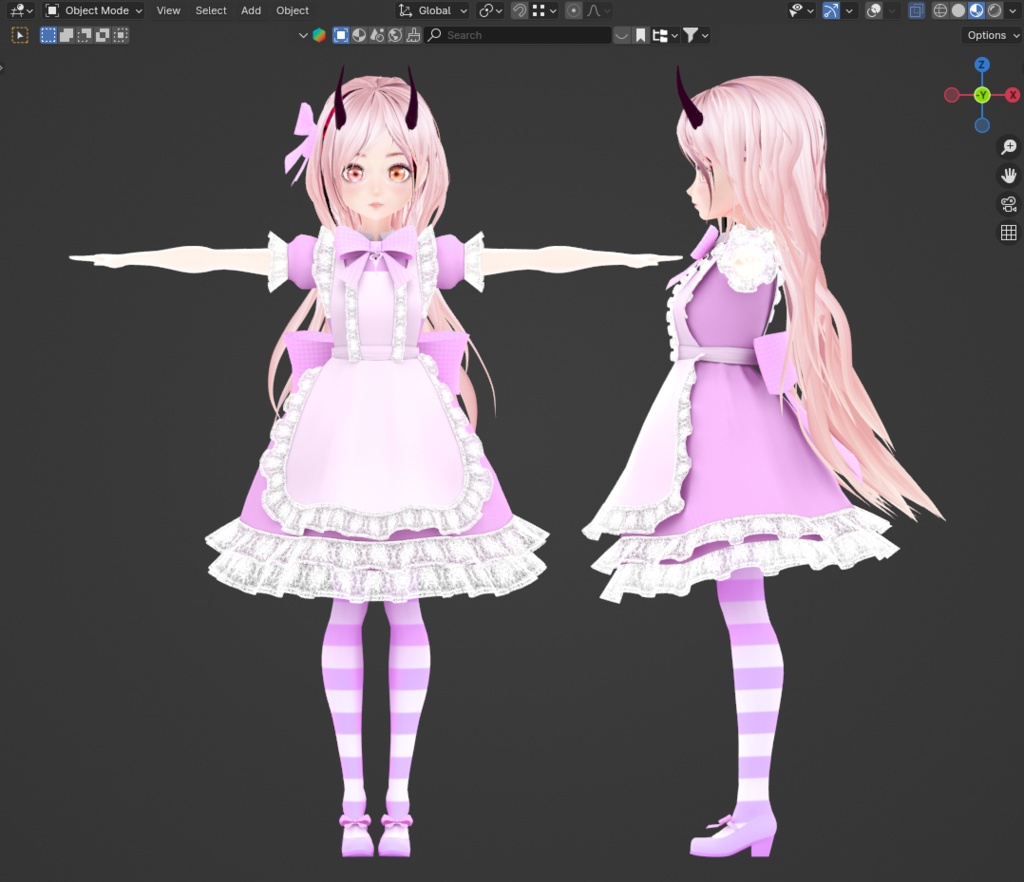
Task: Open the Object Mode dropdown
Action: (94, 10)
